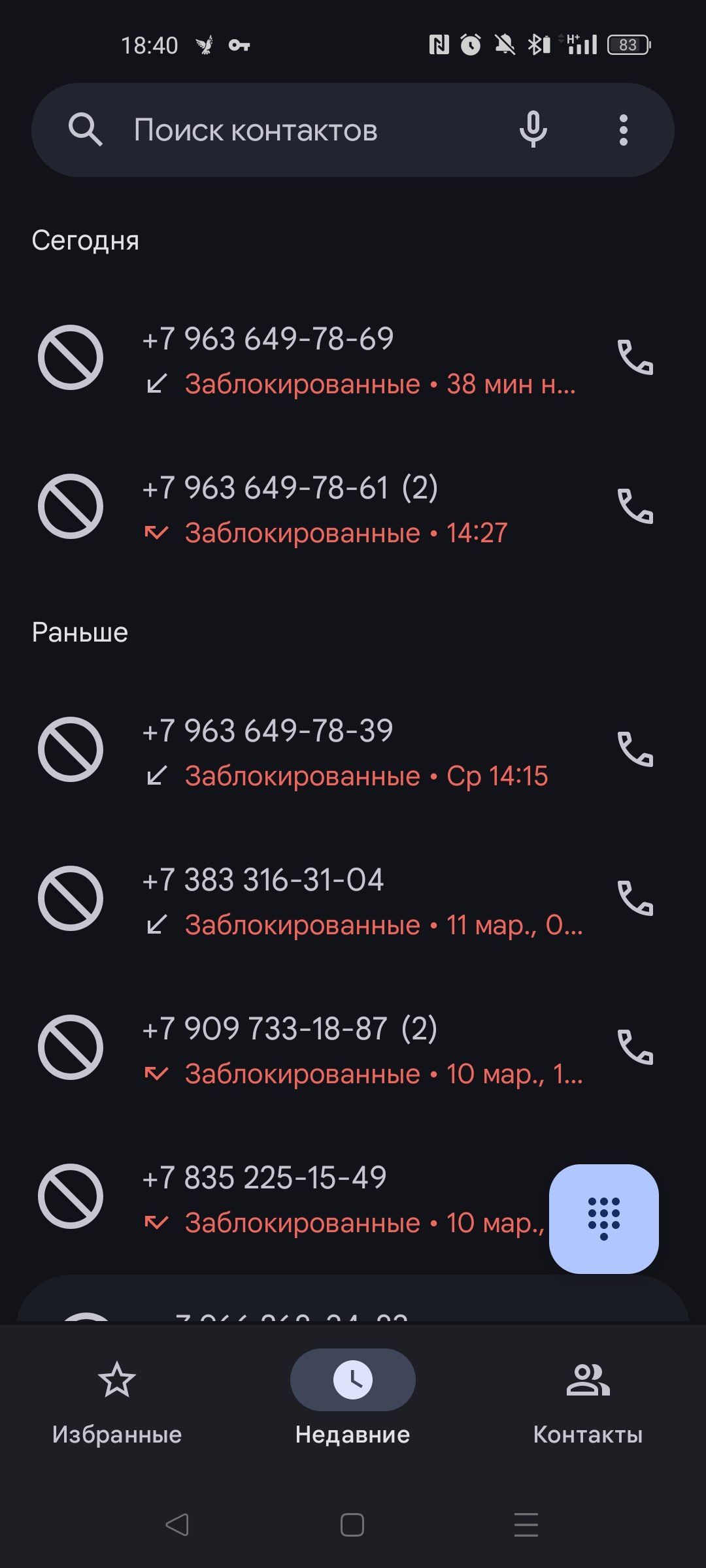Image resolution: width=706 pixels, height=1568 pixels.
Task: Tap the magnifier search icon
Action: (85, 129)
